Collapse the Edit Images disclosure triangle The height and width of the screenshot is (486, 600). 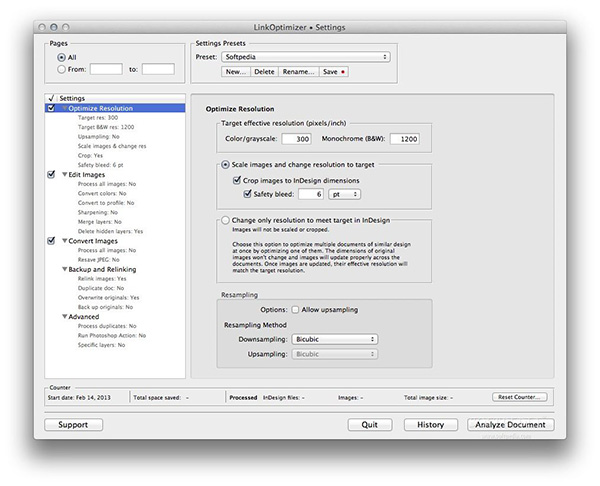tap(65, 175)
